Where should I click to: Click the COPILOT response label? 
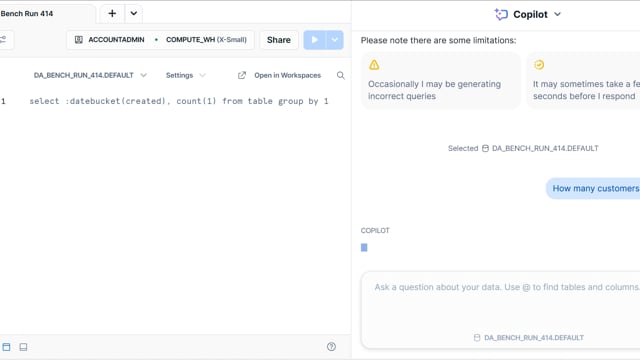click(375, 231)
